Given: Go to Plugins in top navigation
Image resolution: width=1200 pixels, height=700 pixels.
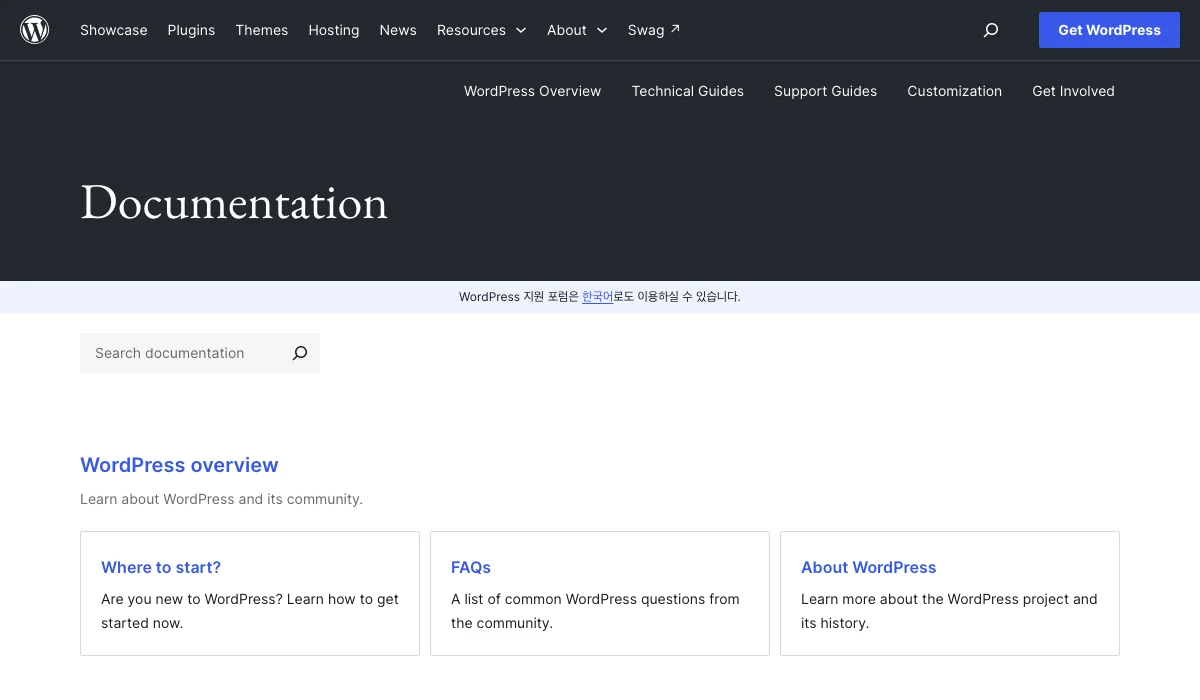Looking at the screenshot, I should pyautogui.click(x=191, y=30).
